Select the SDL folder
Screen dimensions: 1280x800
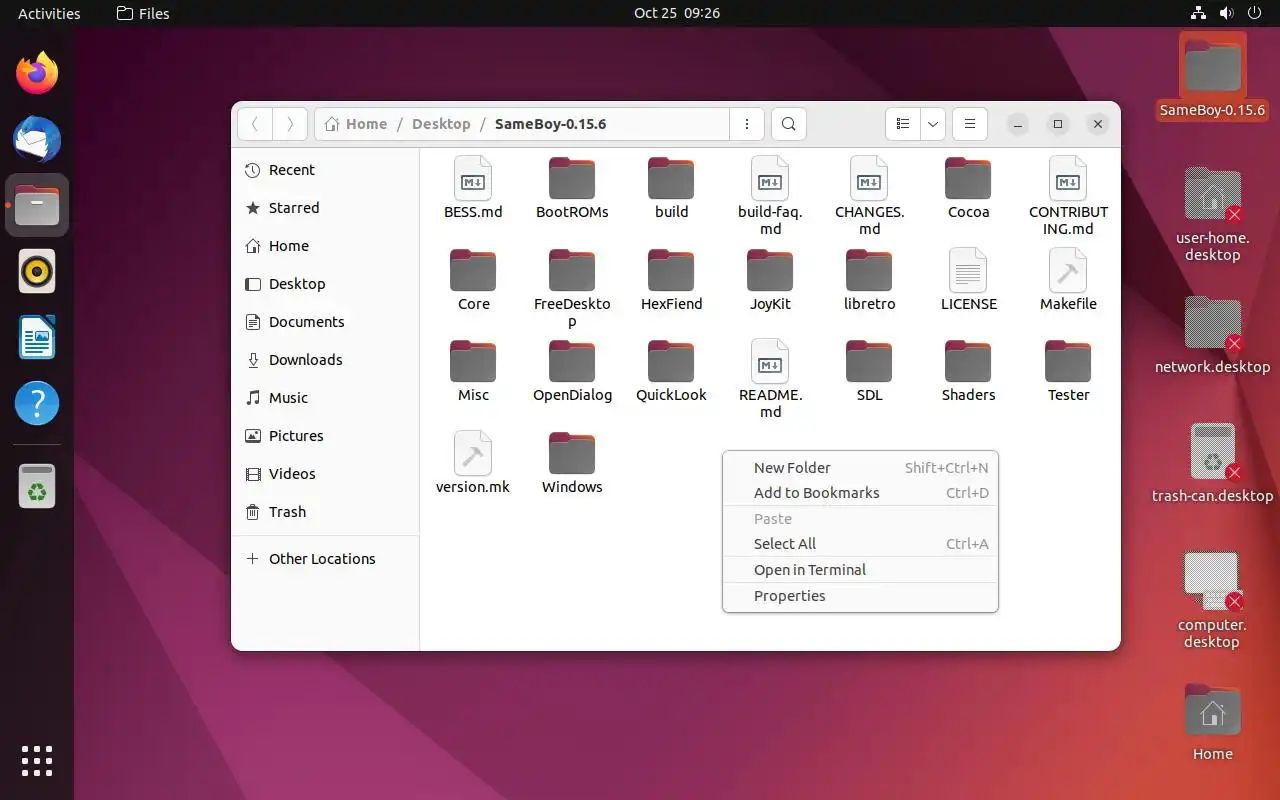click(x=869, y=371)
